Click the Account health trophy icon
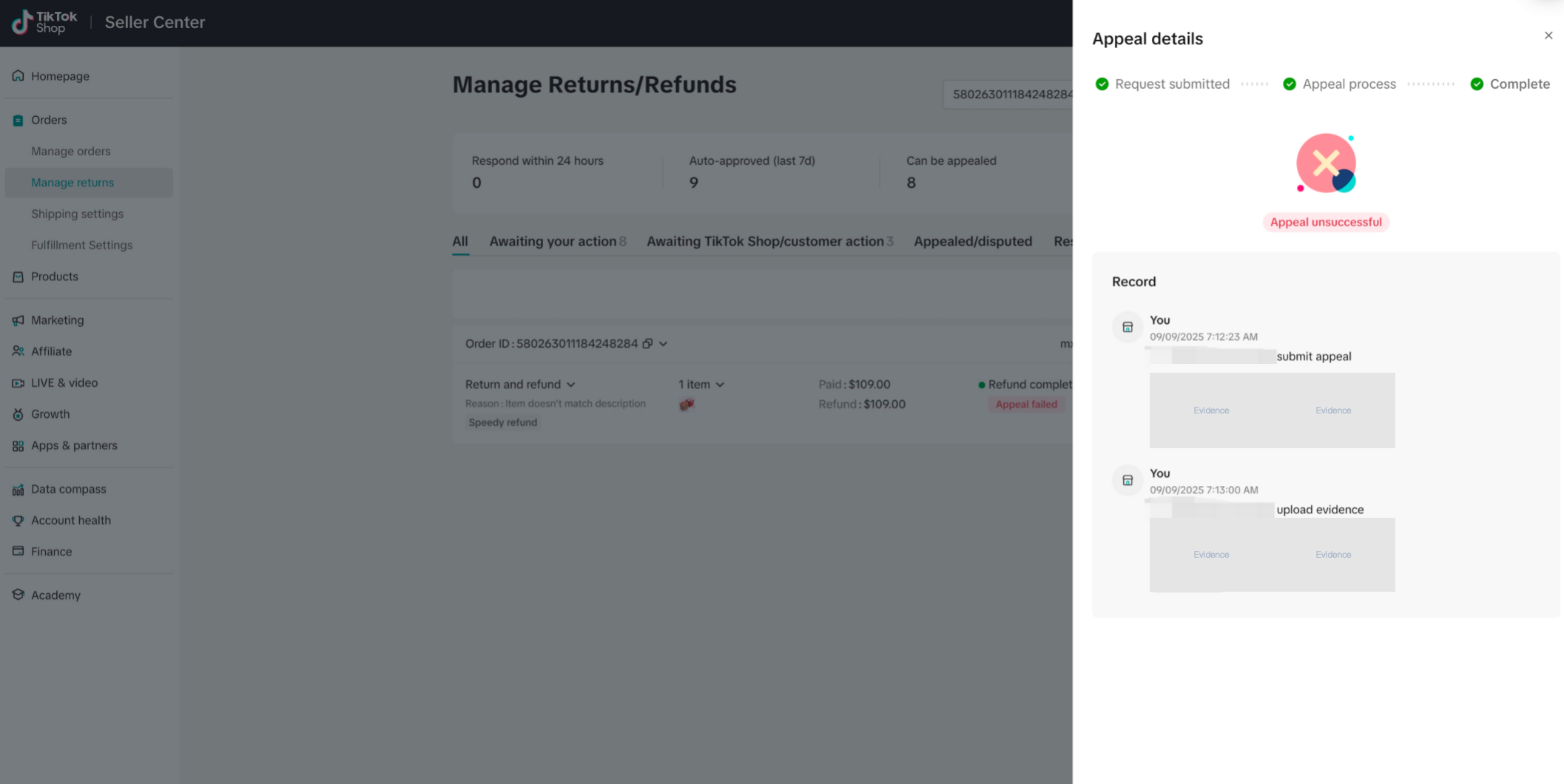 click(x=18, y=521)
